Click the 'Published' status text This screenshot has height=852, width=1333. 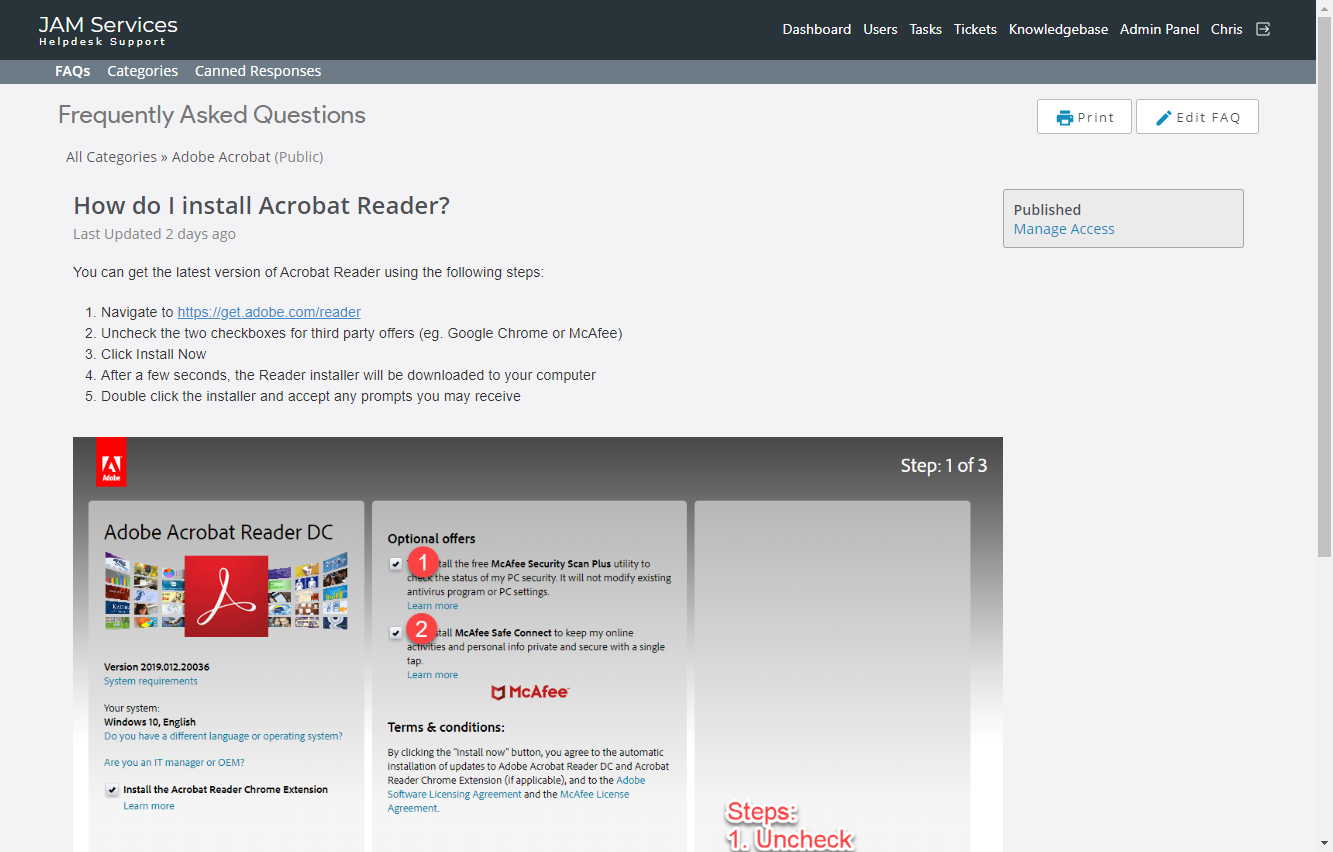click(1047, 210)
